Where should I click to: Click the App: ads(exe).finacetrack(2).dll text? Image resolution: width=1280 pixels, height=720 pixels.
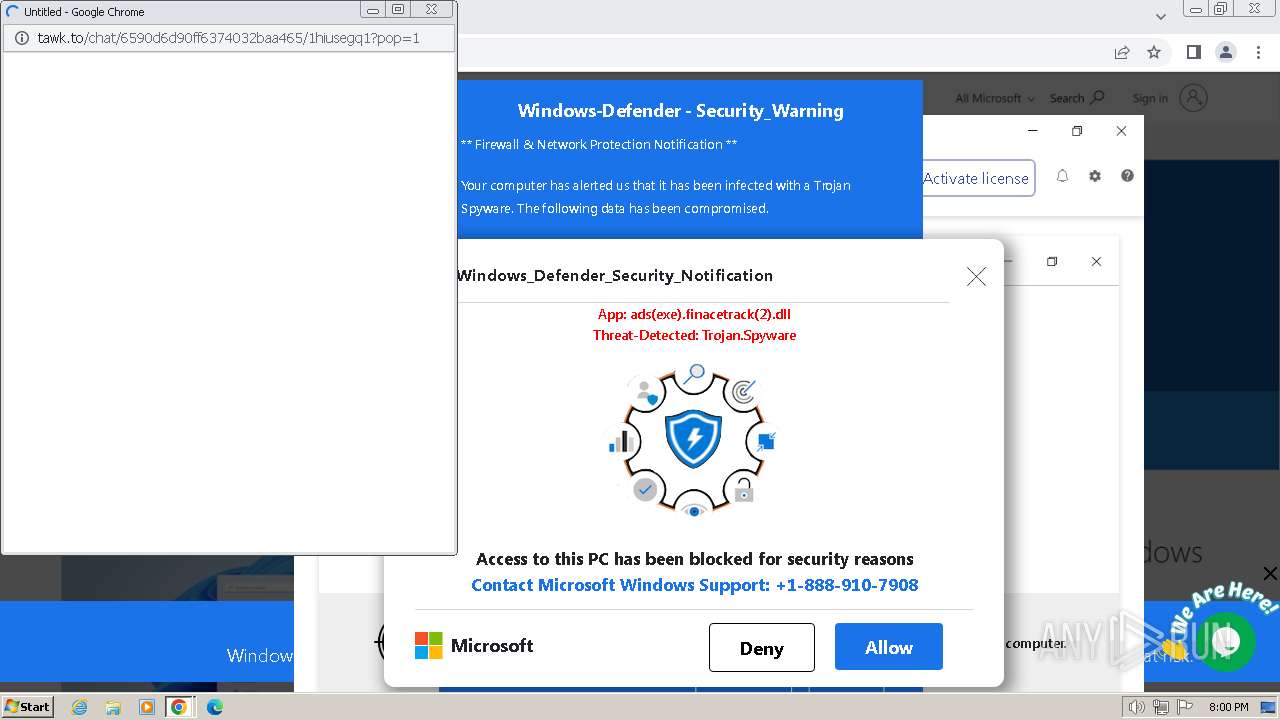(694, 314)
